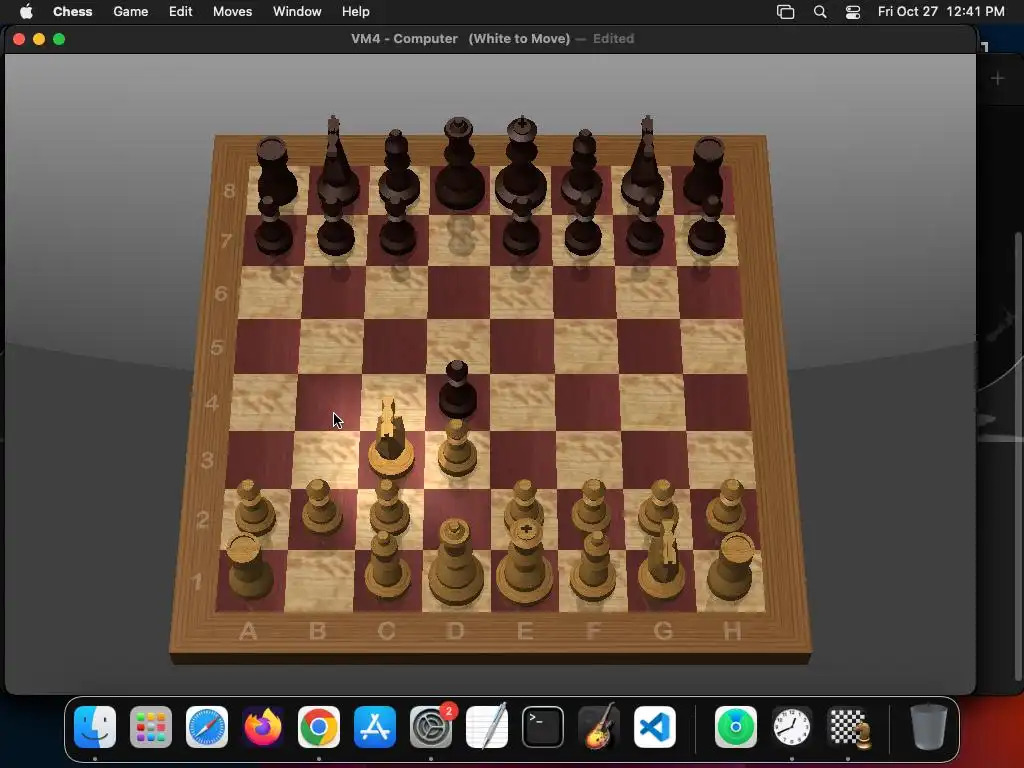Click the black bishop on c8
Viewport: 1024px width, 768px height.
click(398, 168)
